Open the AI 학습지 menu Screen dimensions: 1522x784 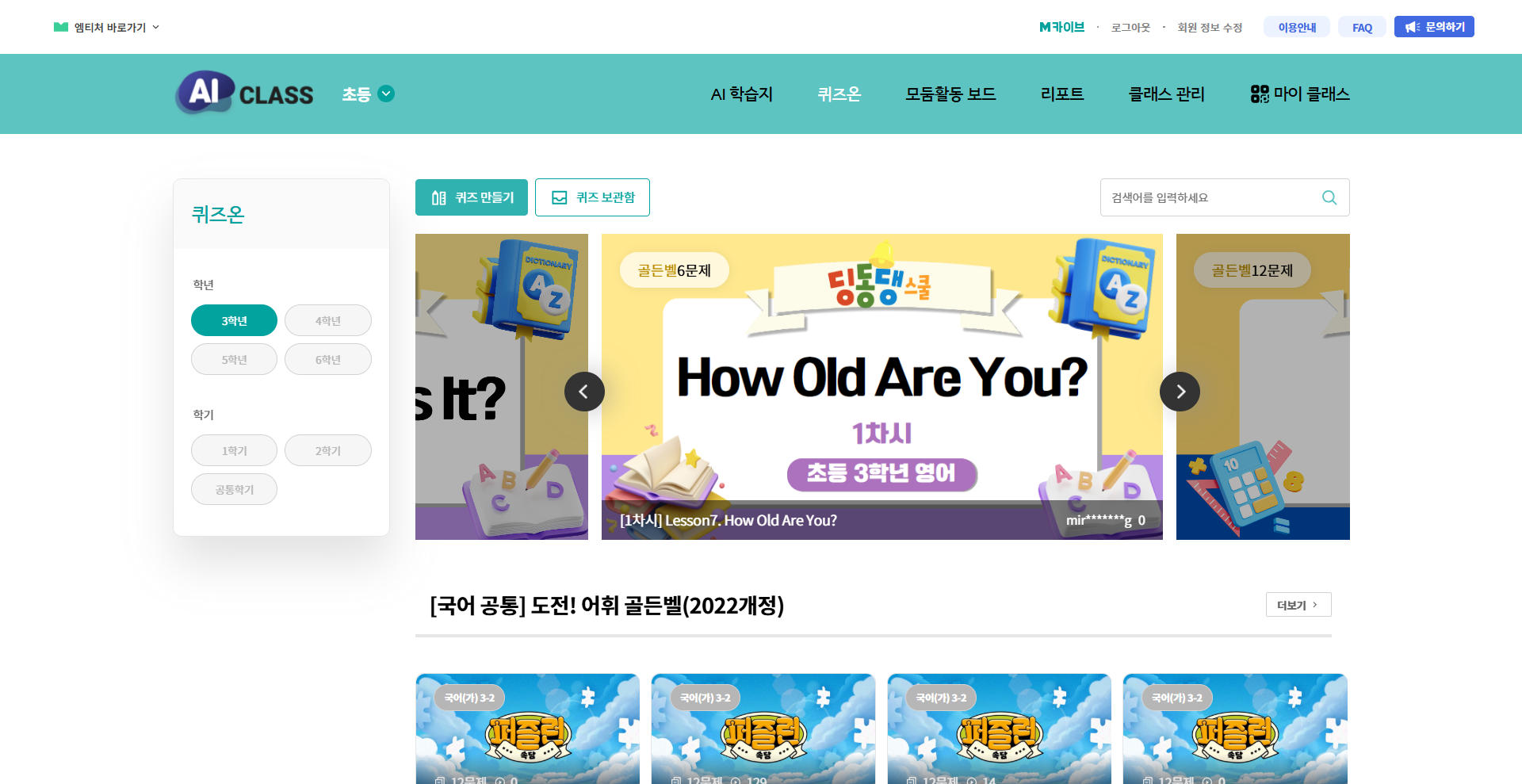741,94
